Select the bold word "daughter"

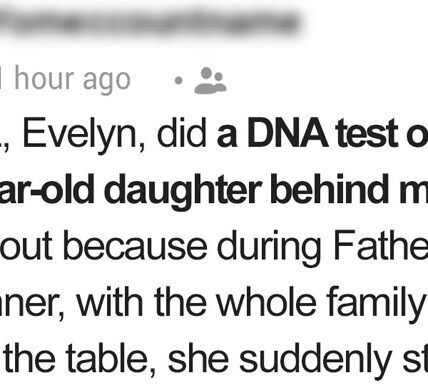click(x=183, y=192)
